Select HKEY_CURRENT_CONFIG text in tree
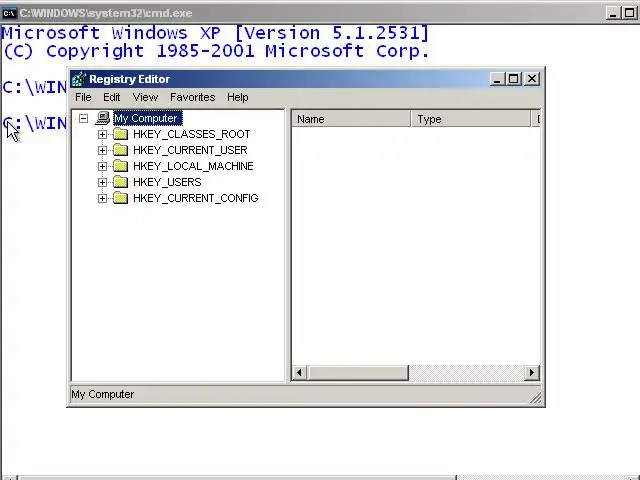 click(196, 198)
